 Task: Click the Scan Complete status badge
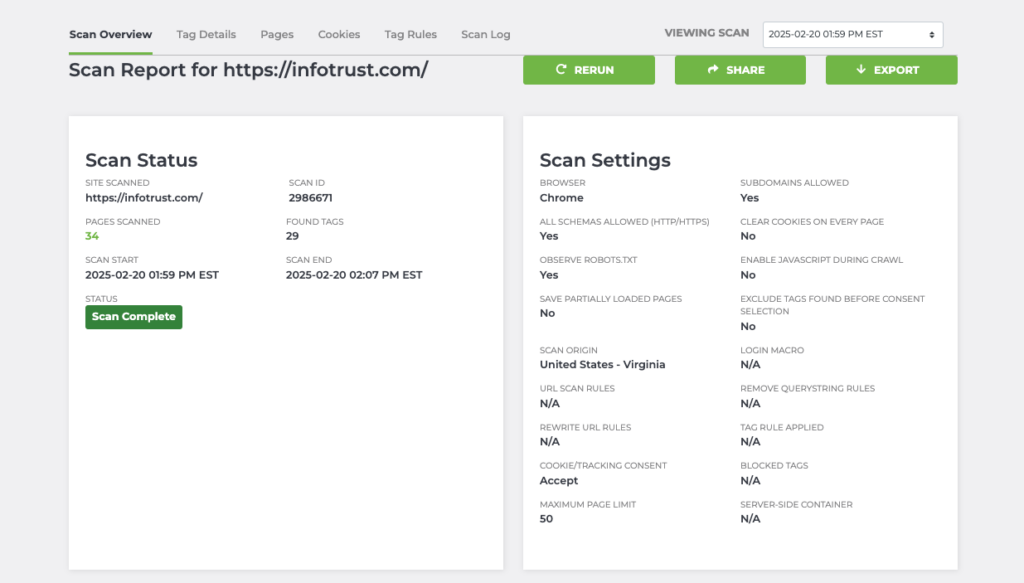134,317
